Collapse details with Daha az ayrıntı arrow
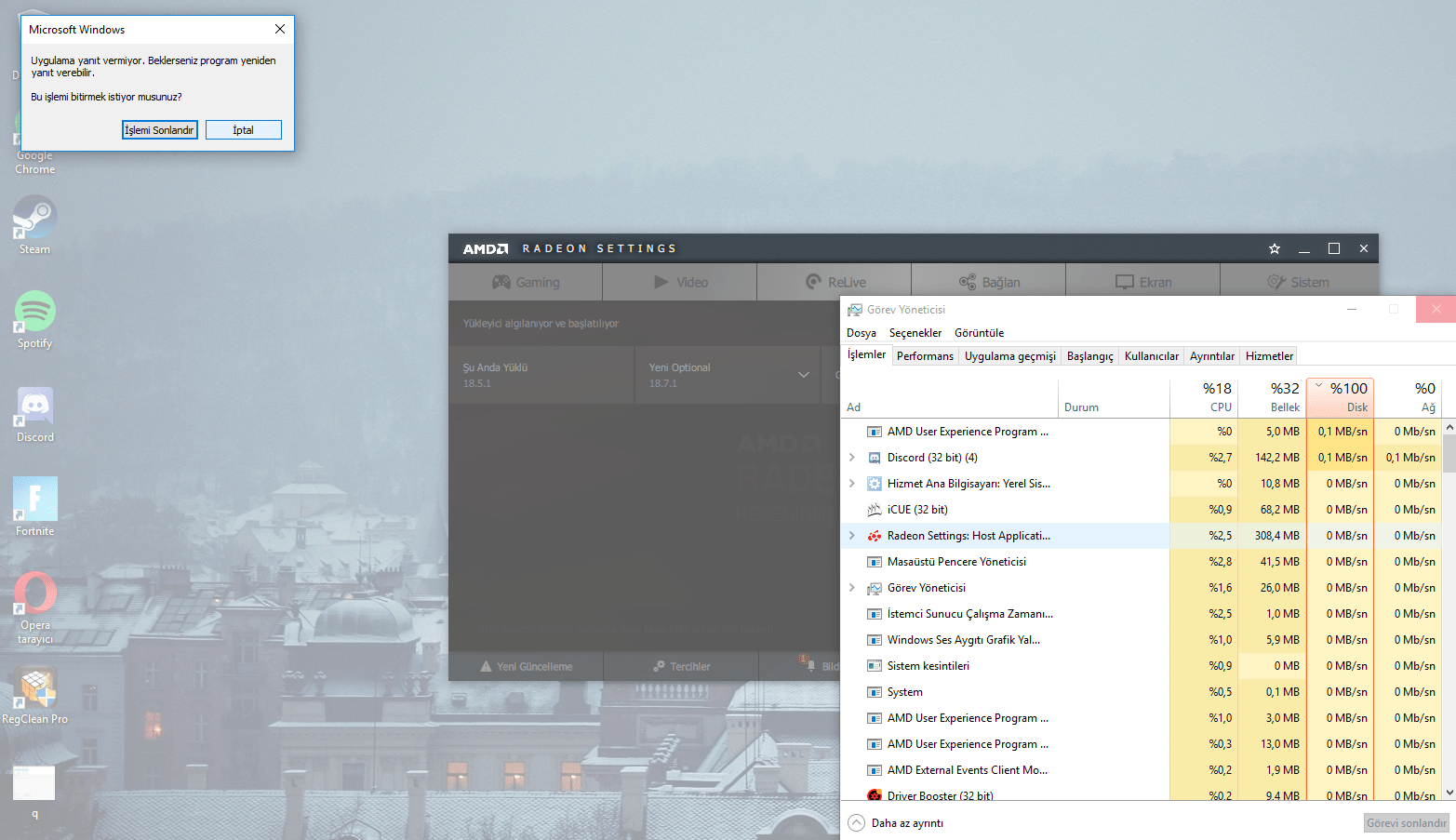This screenshot has width=1456, height=840. pos(857,823)
